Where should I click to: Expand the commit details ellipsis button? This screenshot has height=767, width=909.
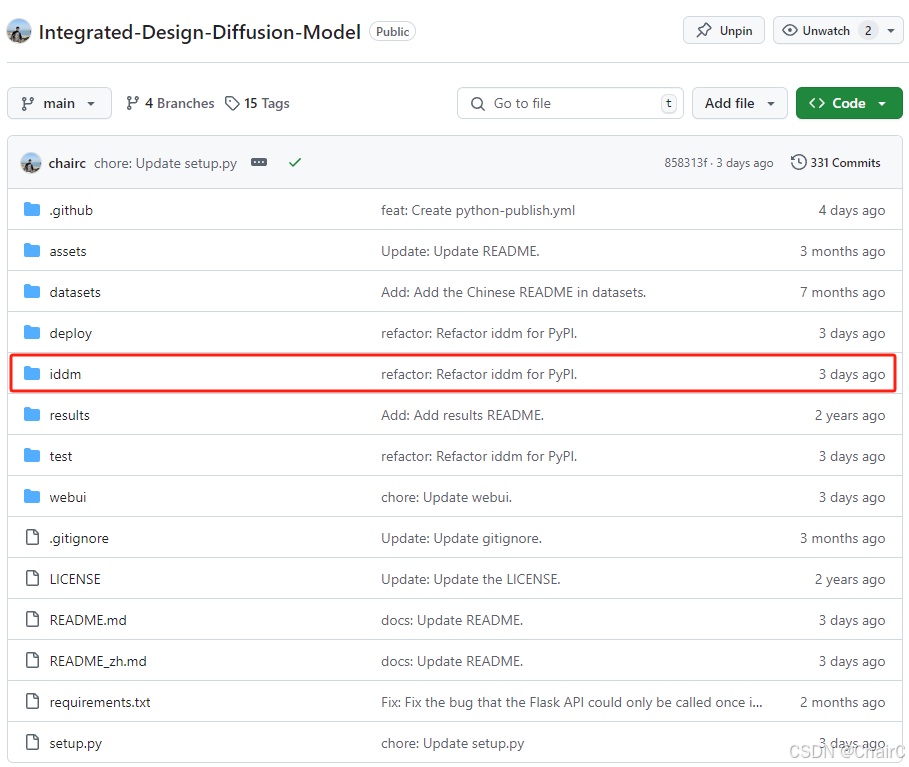point(259,162)
